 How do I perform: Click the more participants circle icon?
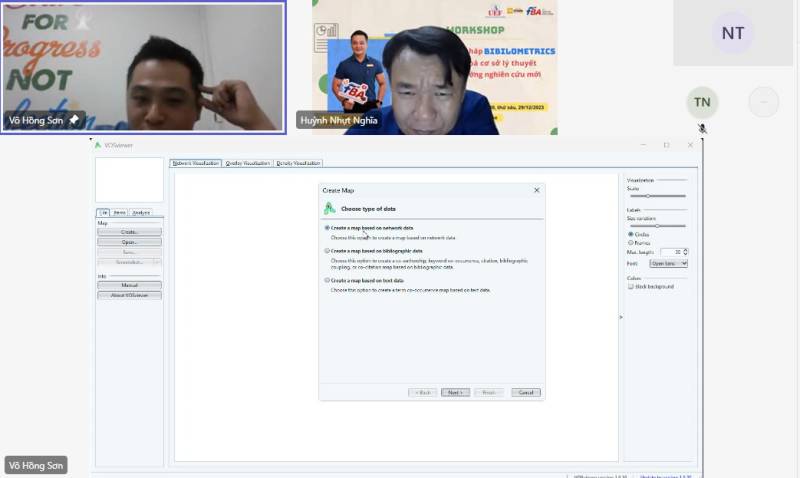764,102
